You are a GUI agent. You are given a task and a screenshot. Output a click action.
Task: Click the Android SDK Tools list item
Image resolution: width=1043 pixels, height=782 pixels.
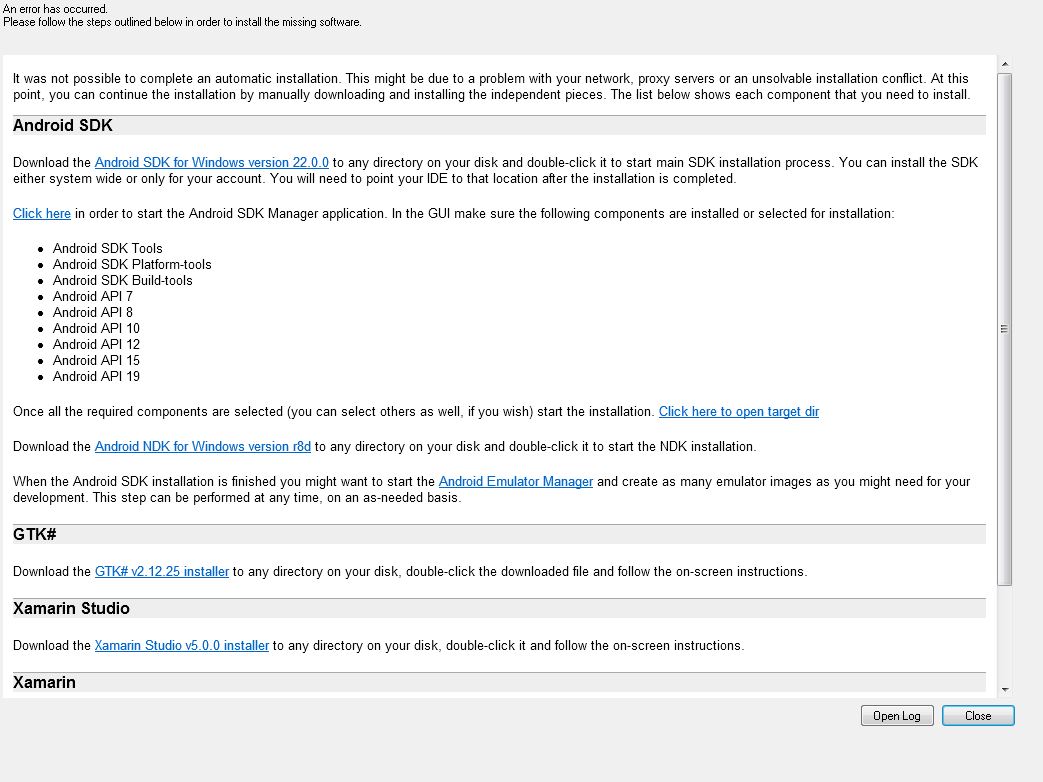[108, 248]
